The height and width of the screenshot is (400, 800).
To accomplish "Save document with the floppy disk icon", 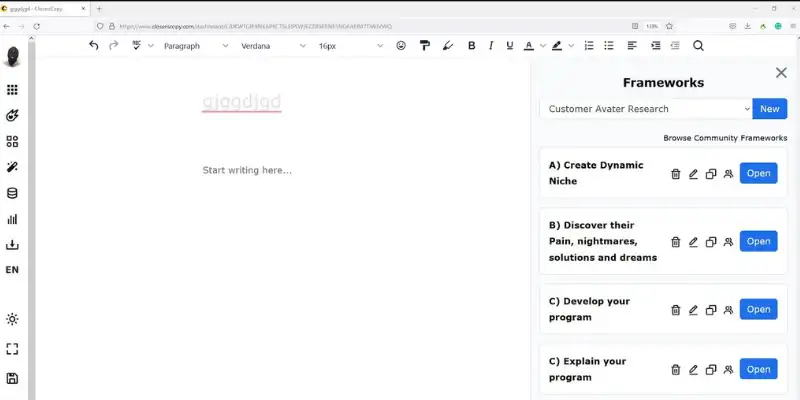I will point(12,378).
